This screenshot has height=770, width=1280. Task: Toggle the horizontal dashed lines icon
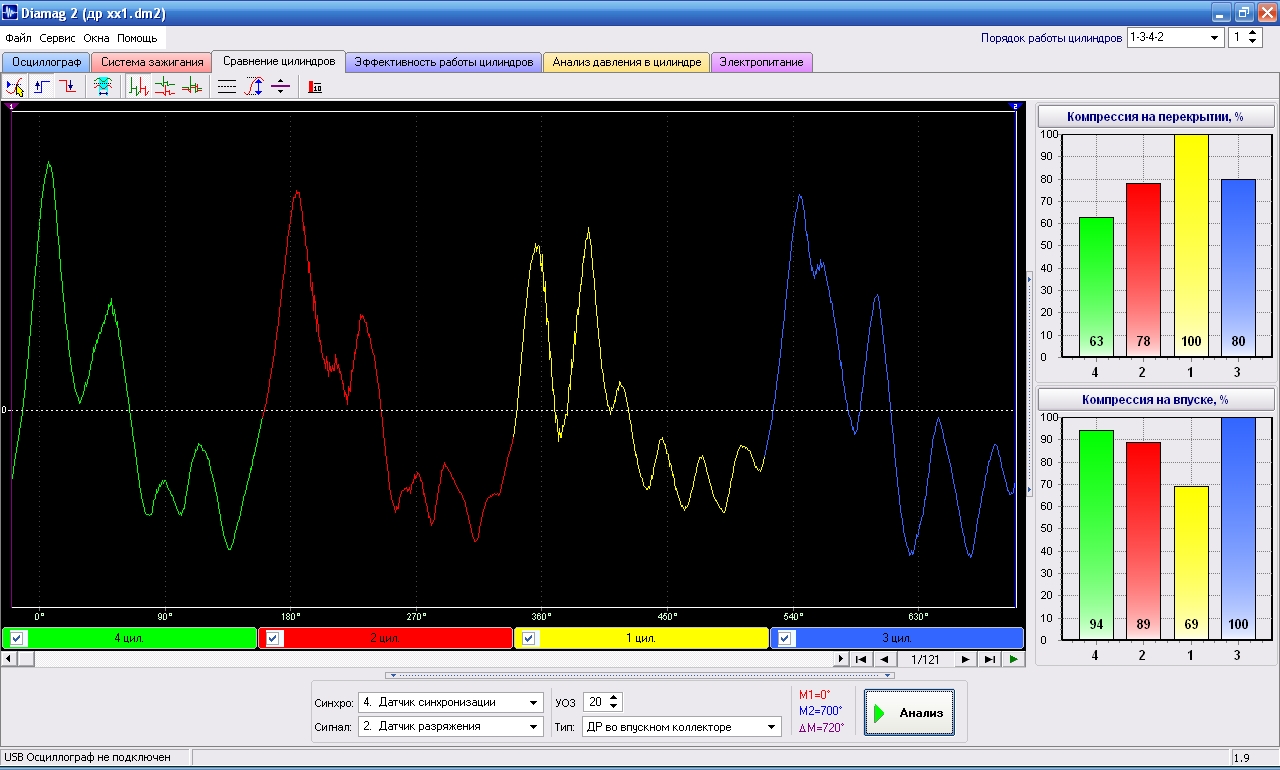pos(227,87)
